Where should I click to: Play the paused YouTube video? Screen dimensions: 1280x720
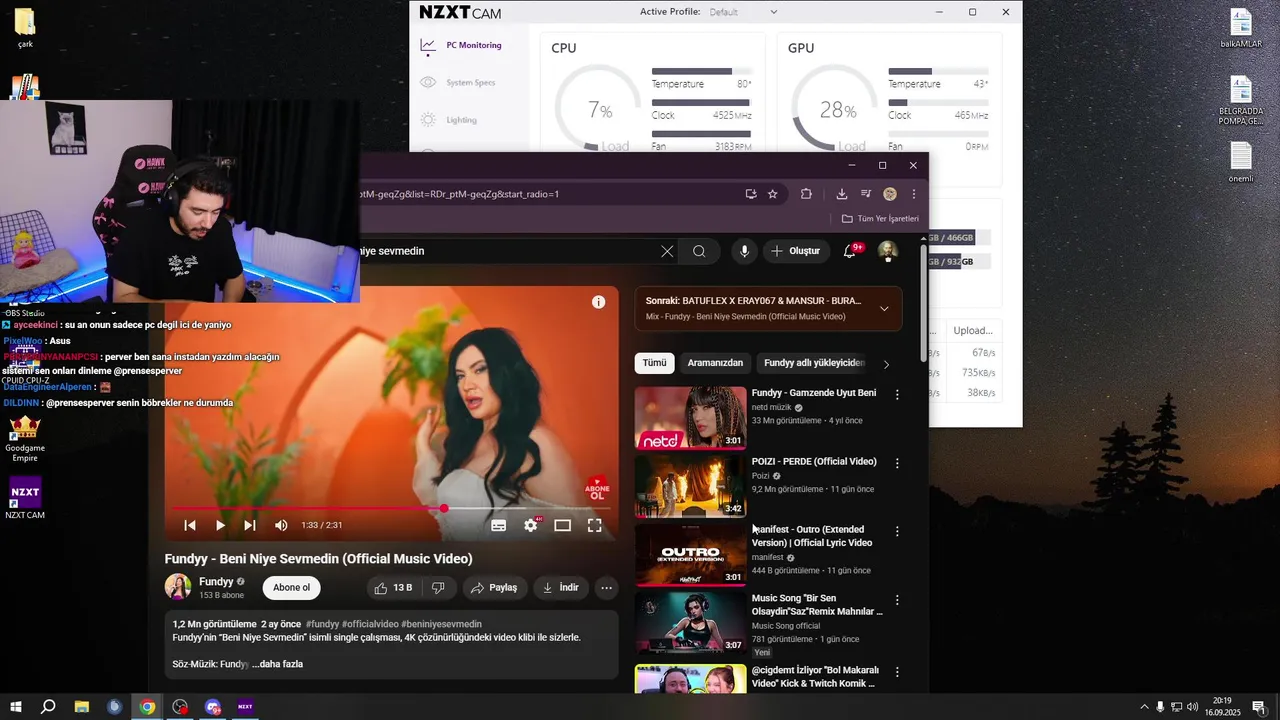pyautogui.click(x=220, y=525)
